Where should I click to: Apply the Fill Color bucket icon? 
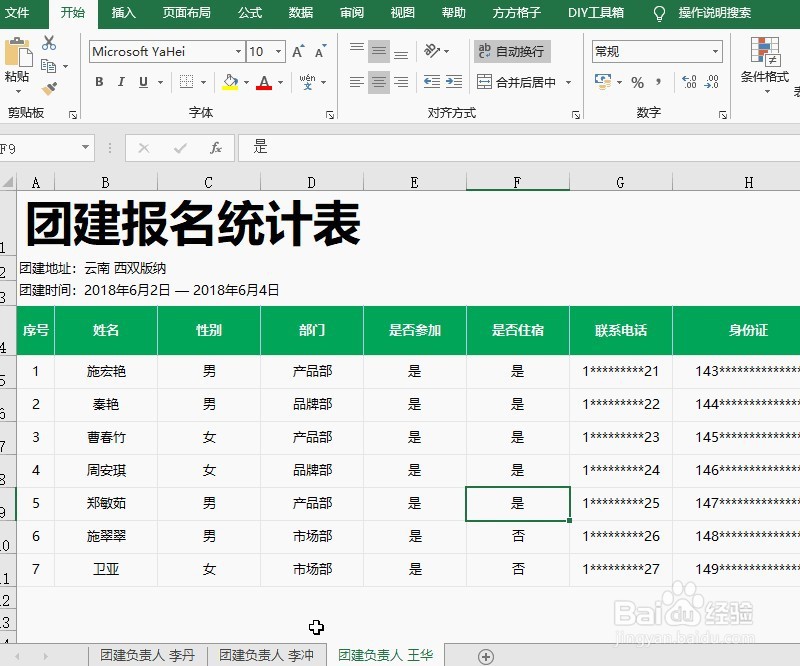230,81
